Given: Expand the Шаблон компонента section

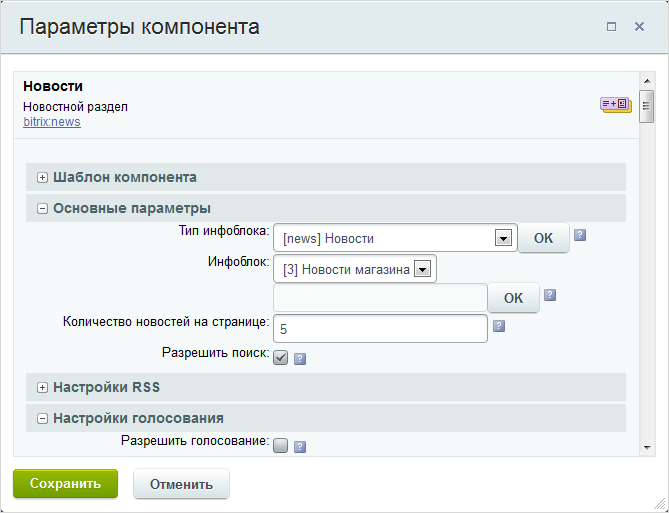Looking at the screenshot, I should 42,178.
